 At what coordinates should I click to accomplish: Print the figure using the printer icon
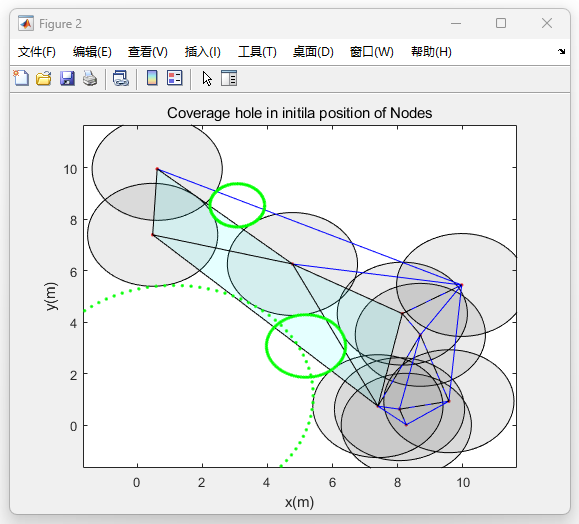click(x=90, y=78)
